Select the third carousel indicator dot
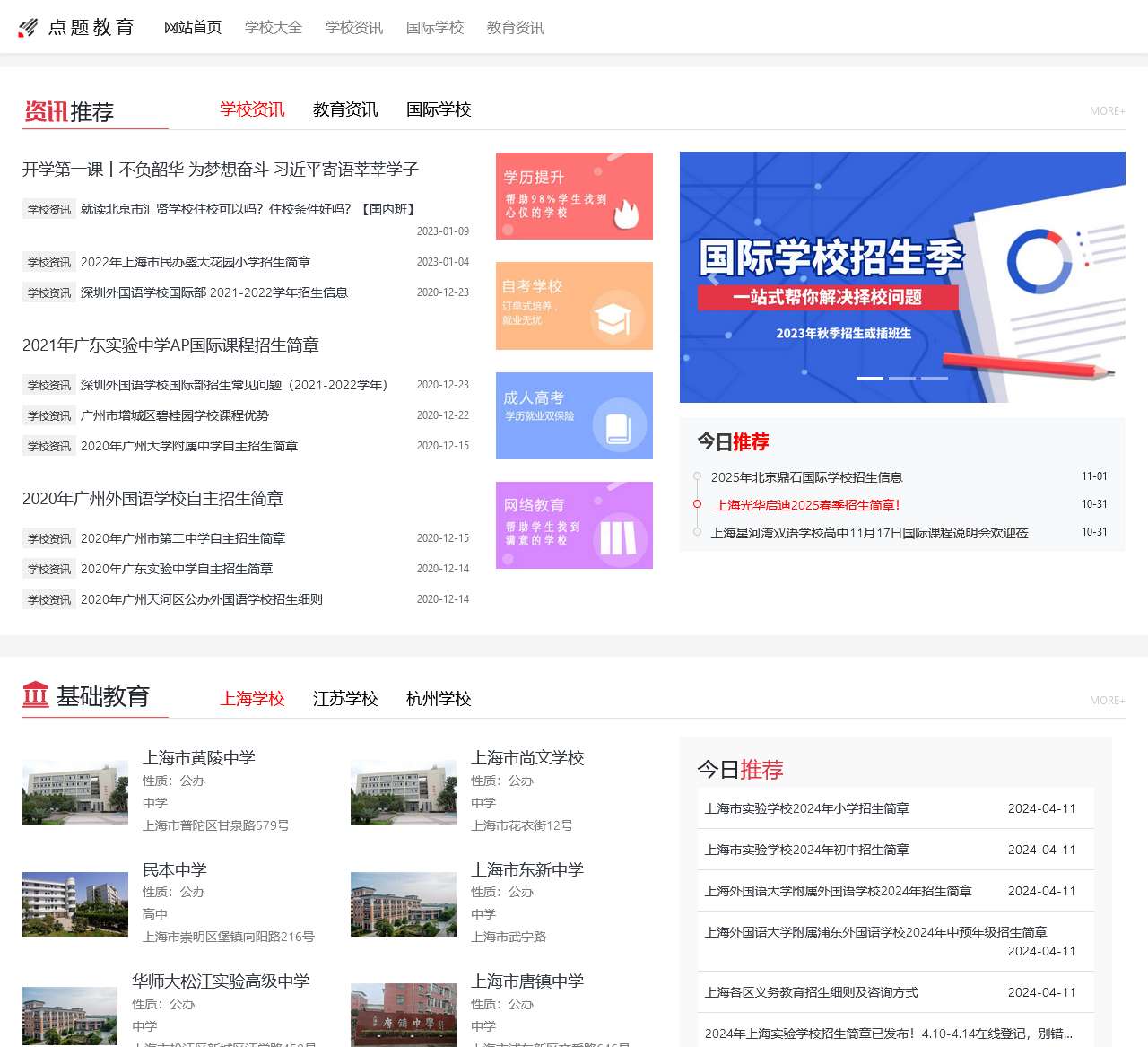Image resolution: width=1148 pixels, height=1047 pixels. [936, 379]
